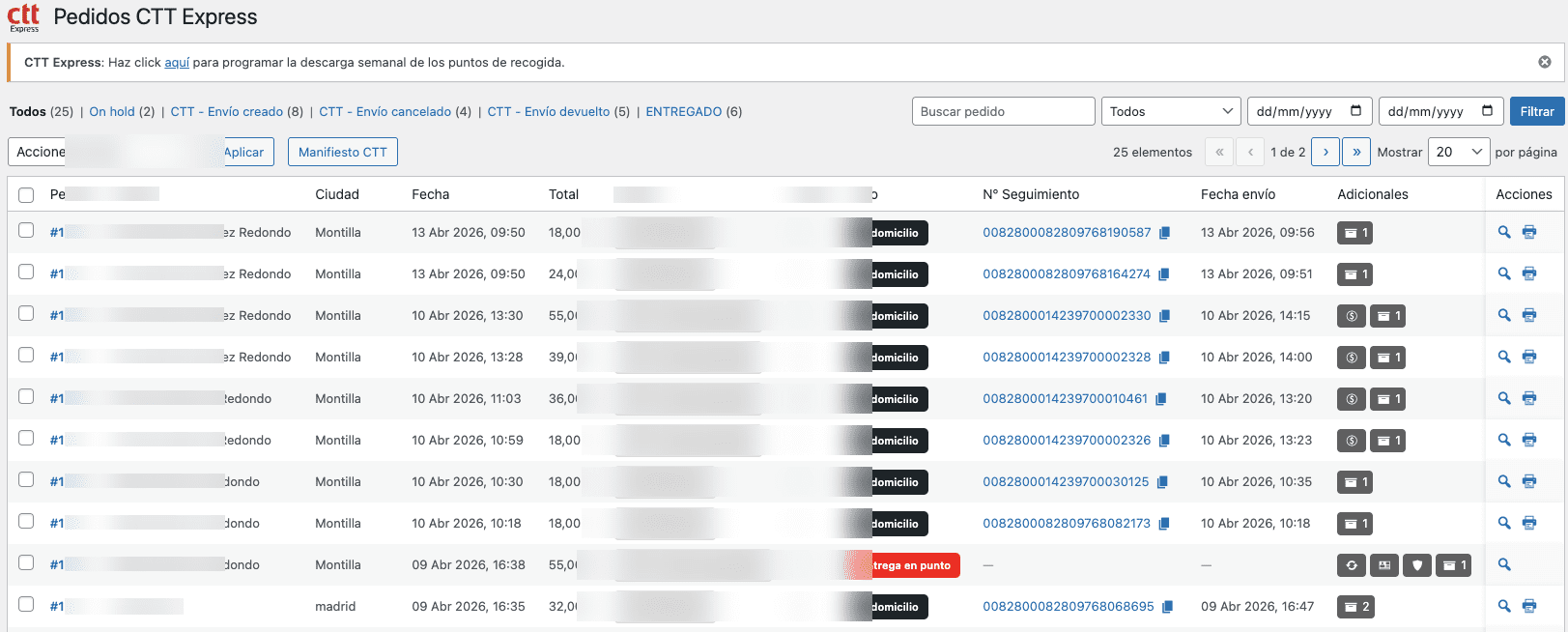Change the items per page dropdown showing 20
The image size is (1568, 632).
1459,152
